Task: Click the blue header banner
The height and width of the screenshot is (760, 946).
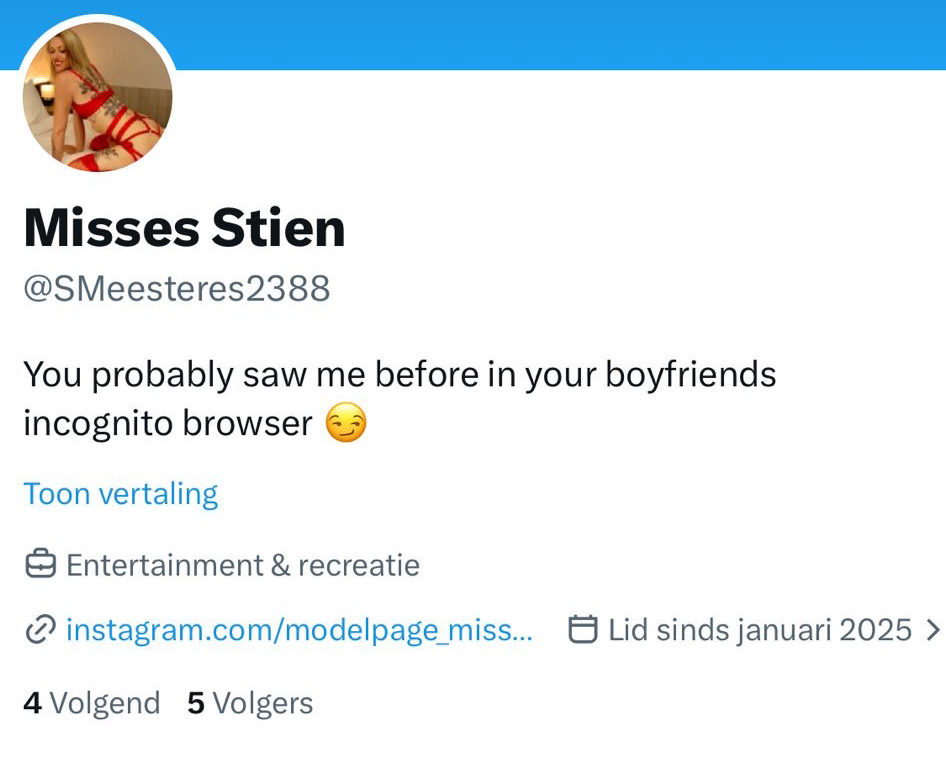Action: click(560, 35)
